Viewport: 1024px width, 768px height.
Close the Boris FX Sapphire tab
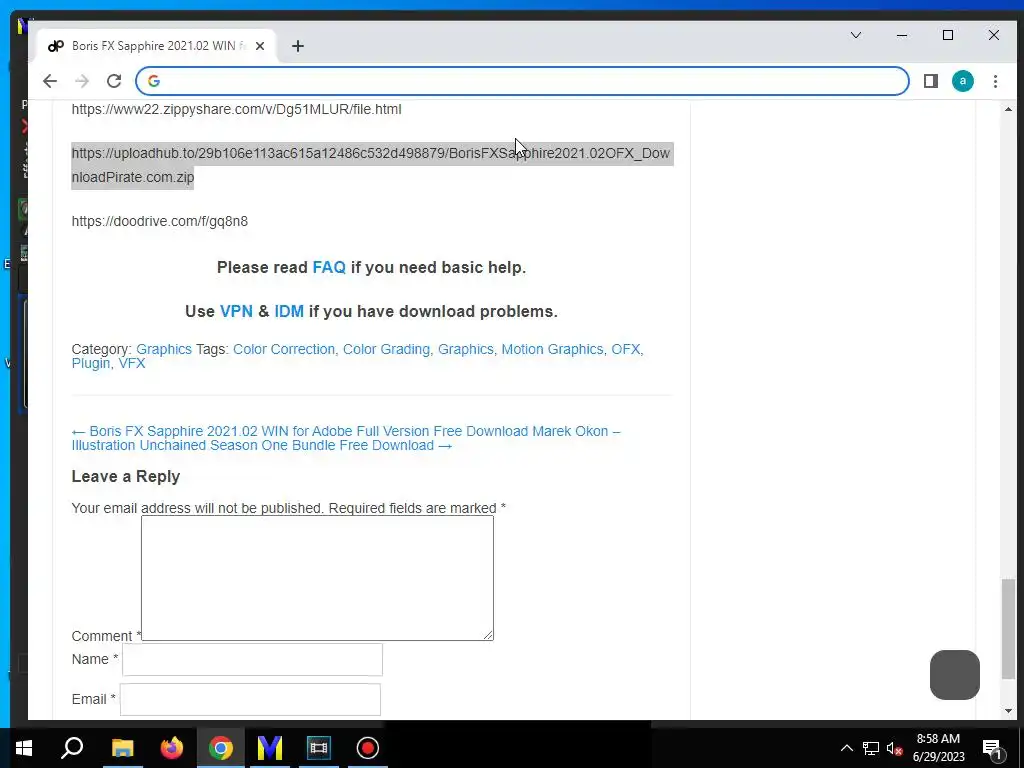tap(260, 46)
